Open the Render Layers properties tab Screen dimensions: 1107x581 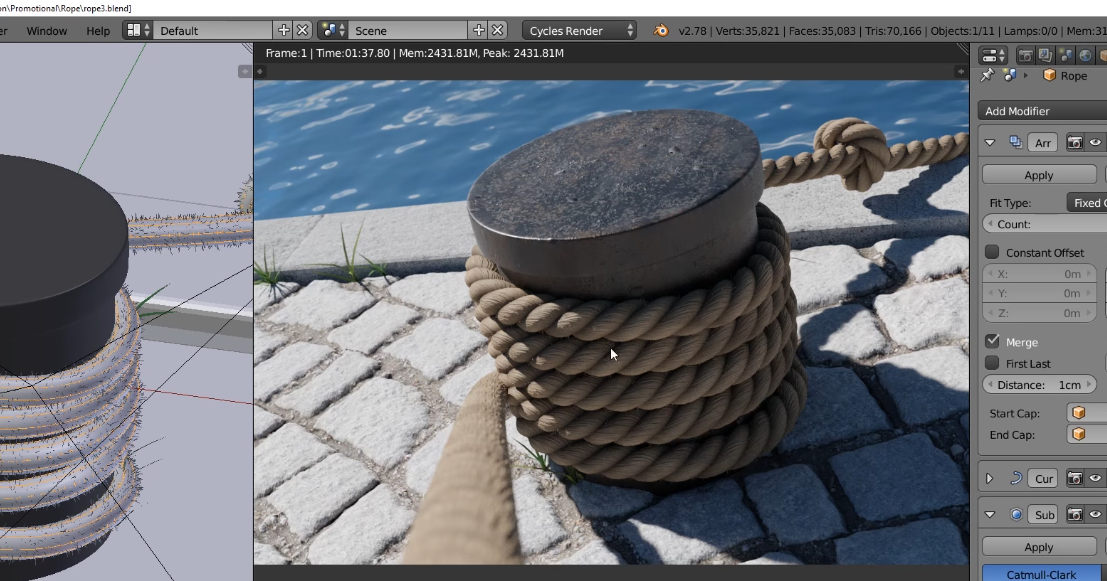coord(1043,55)
